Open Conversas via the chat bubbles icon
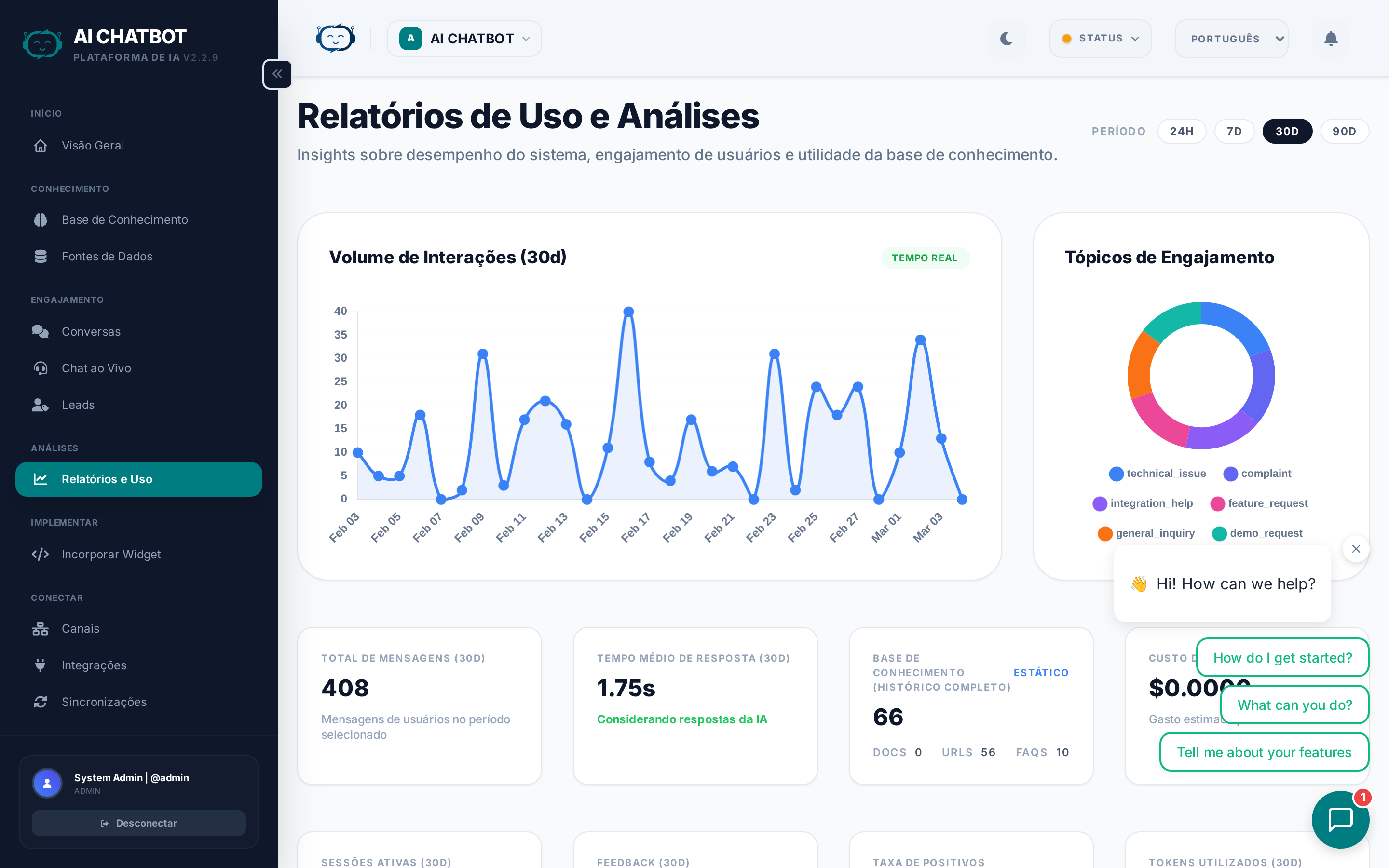1389x868 pixels. pyautogui.click(x=40, y=331)
